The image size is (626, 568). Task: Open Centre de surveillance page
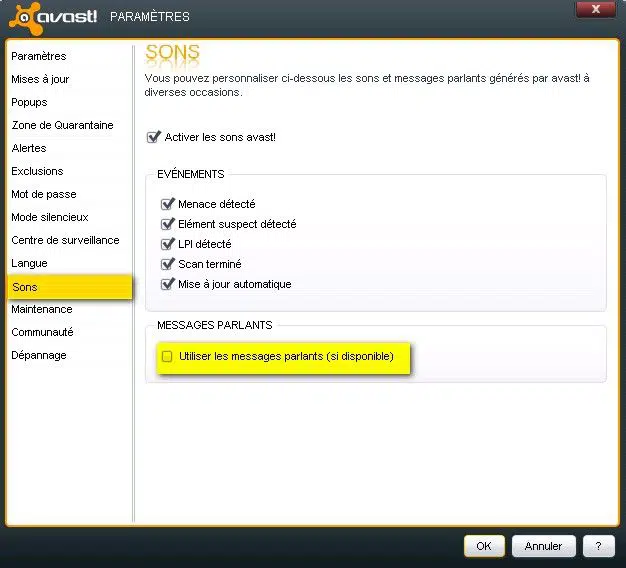coord(65,240)
